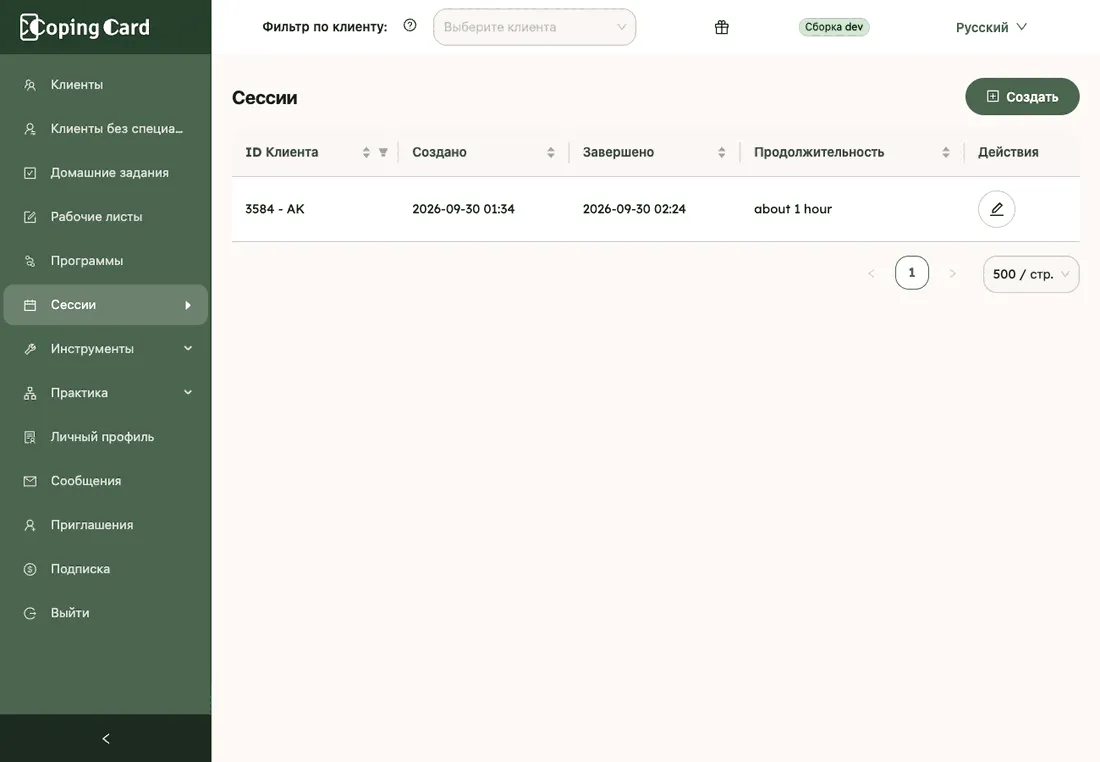The width and height of the screenshot is (1100, 762).
Task: Open the Выберите клиента dropdown
Action: [x=535, y=27]
